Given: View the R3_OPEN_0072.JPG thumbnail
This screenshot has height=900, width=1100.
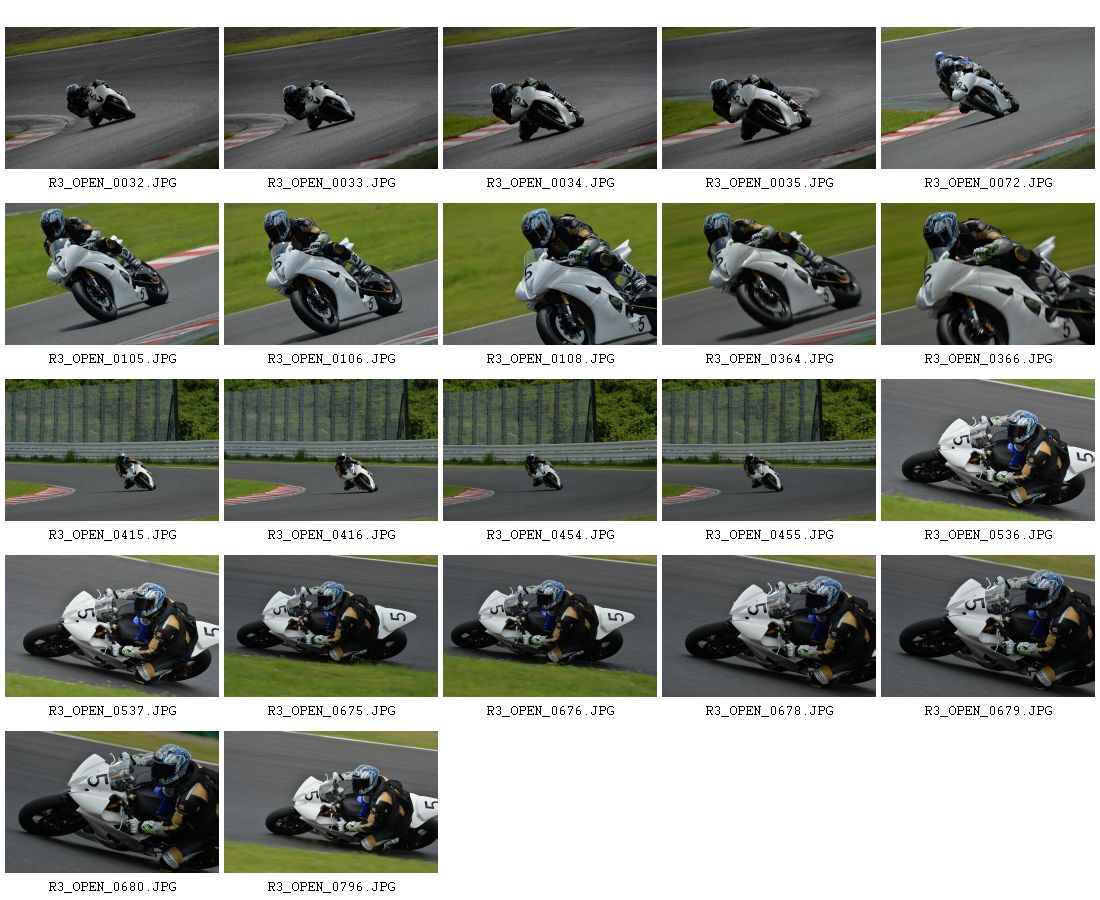Looking at the screenshot, I should (x=988, y=98).
